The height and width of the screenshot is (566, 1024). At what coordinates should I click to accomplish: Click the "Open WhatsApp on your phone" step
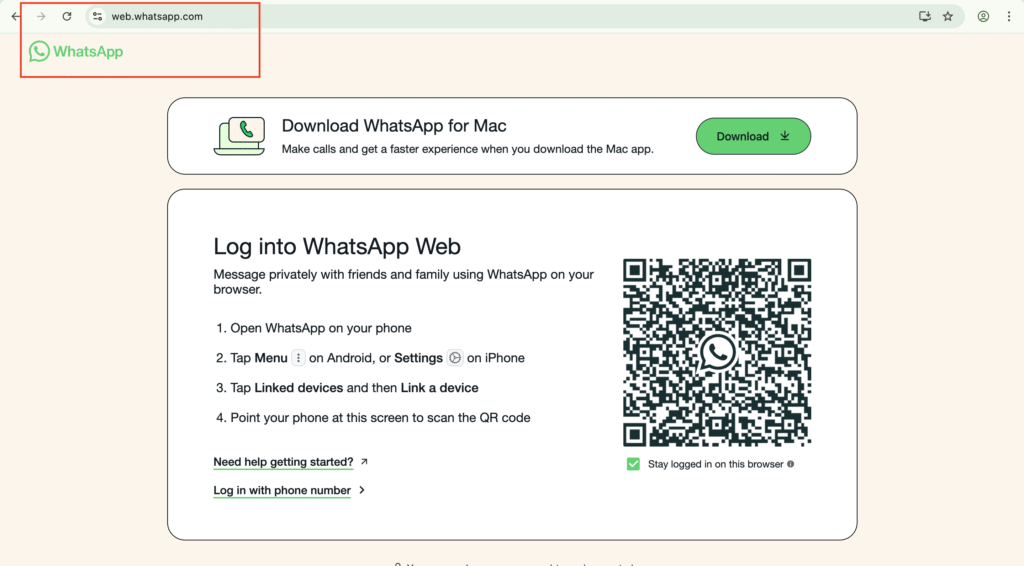(321, 328)
